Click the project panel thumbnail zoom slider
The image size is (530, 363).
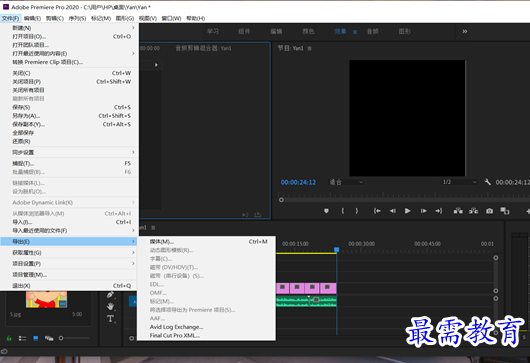pyautogui.click(x=74, y=338)
